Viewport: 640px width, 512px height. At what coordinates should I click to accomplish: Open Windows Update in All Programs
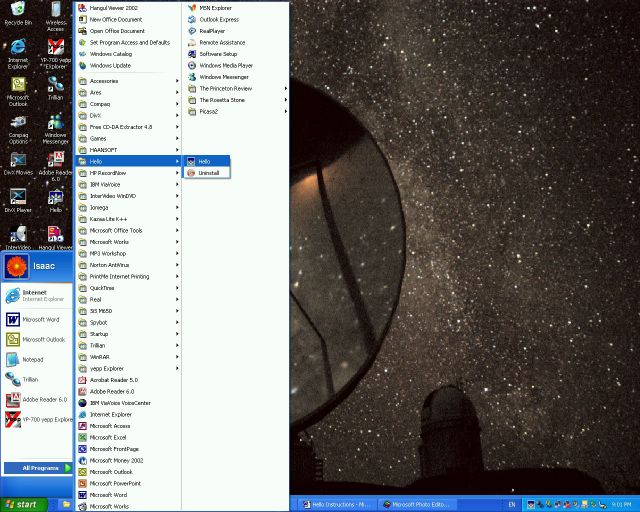pyautogui.click(x=128, y=65)
